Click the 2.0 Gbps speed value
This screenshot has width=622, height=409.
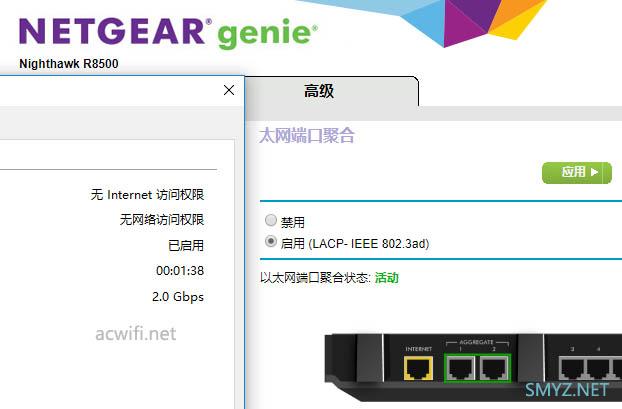coord(178,297)
